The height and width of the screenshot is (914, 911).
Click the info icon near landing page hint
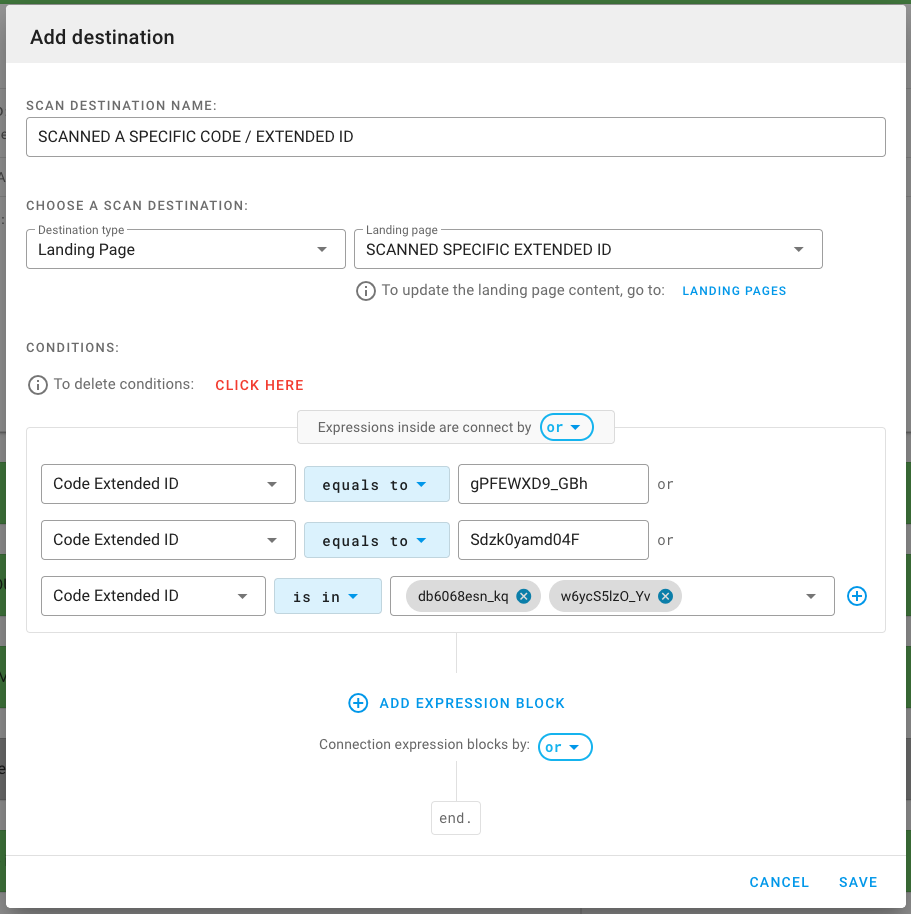pyautogui.click(x=367, y=291)
